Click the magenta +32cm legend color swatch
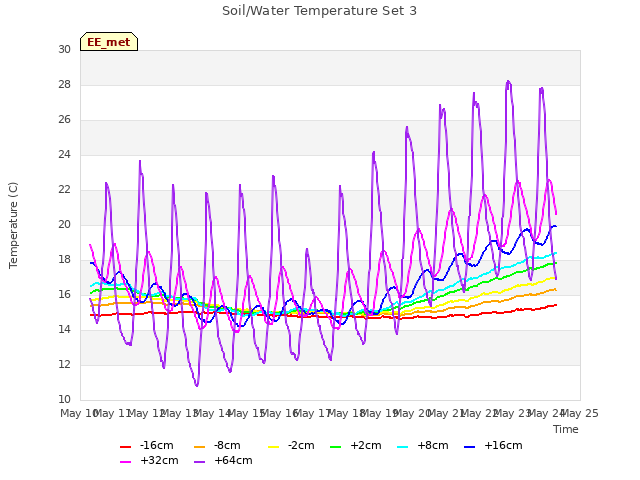This screenshot has width=640, height=480. [x=126, y=462]
